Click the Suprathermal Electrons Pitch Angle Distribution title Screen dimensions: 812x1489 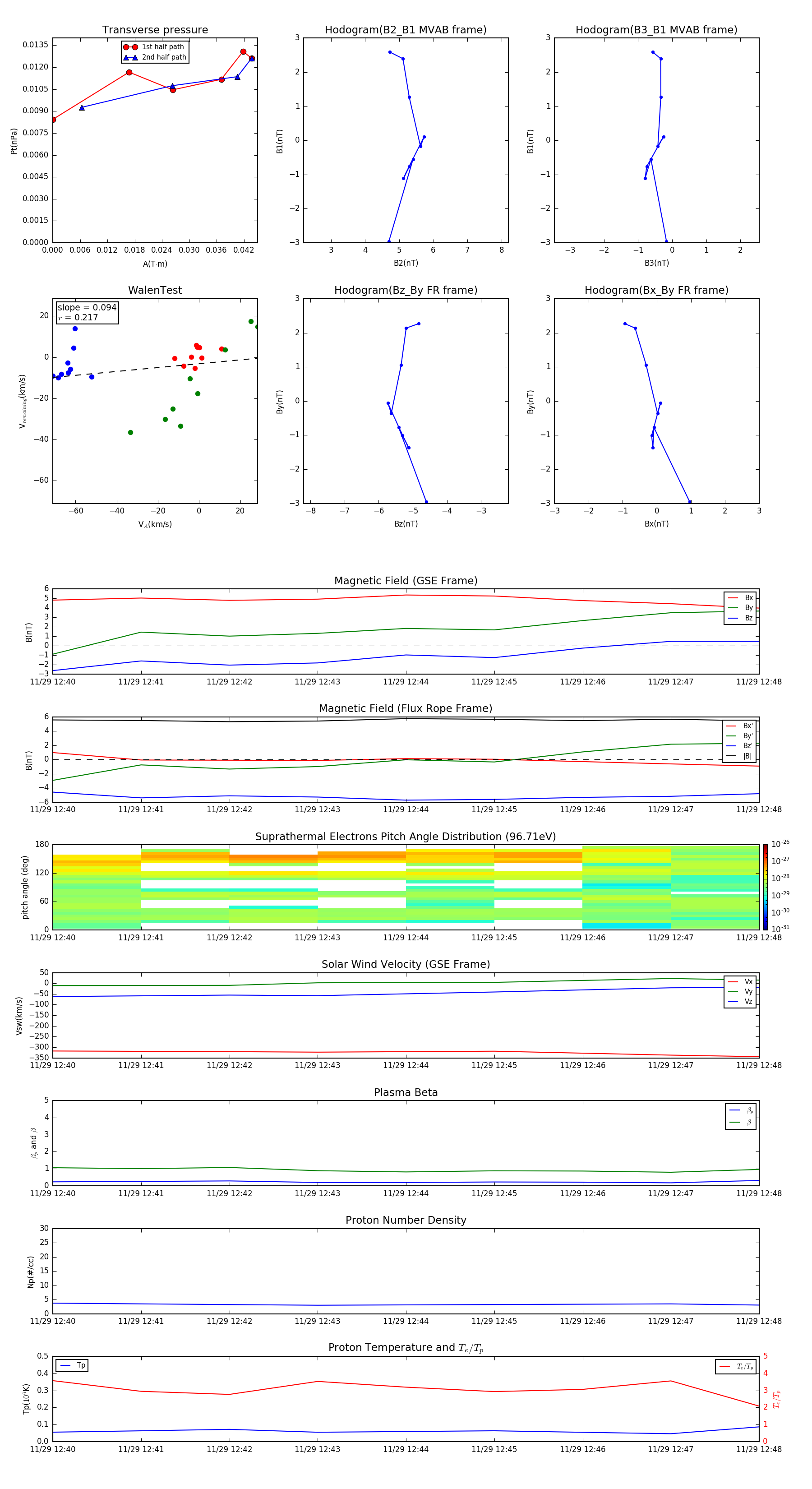pyautogui.click(x=406, y=837)
